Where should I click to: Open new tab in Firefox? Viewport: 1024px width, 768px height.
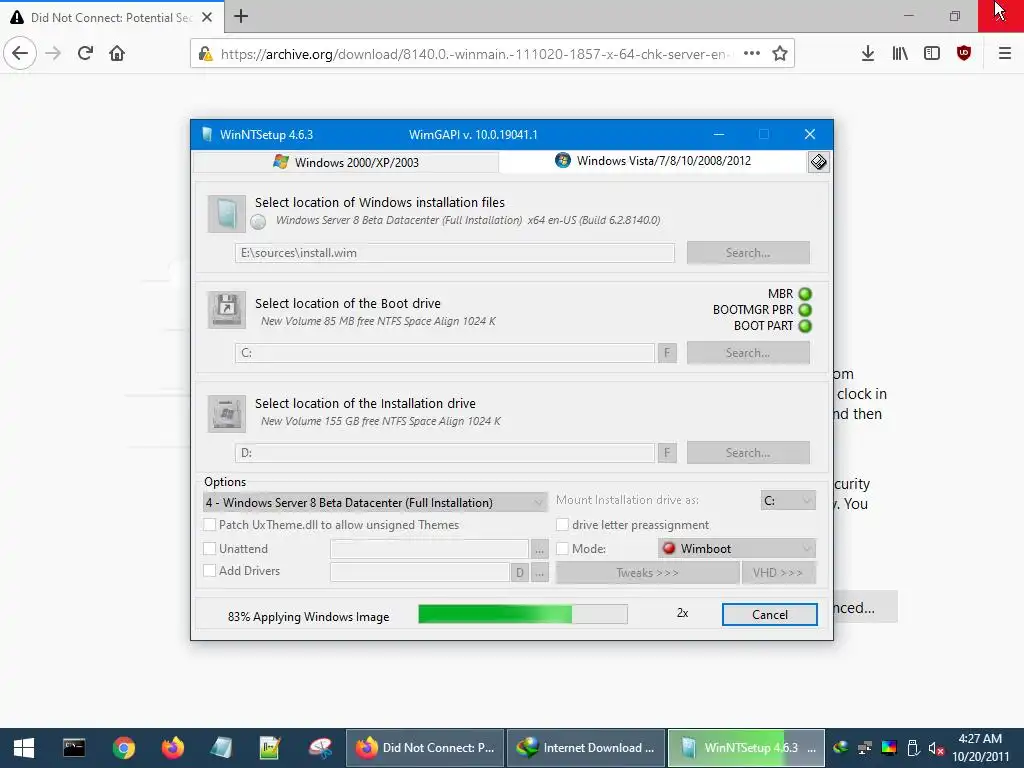coord(241,16)
